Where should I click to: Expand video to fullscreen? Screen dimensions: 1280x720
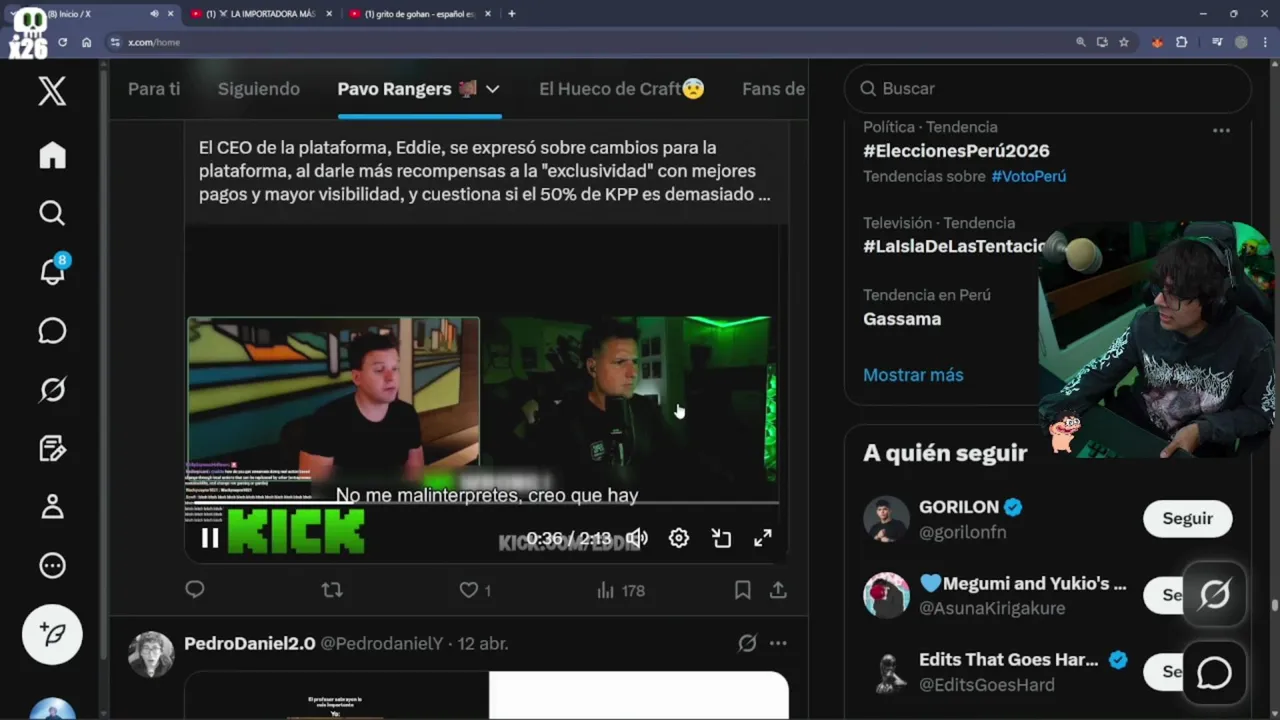pyautogui.click(x=763, y=538)
